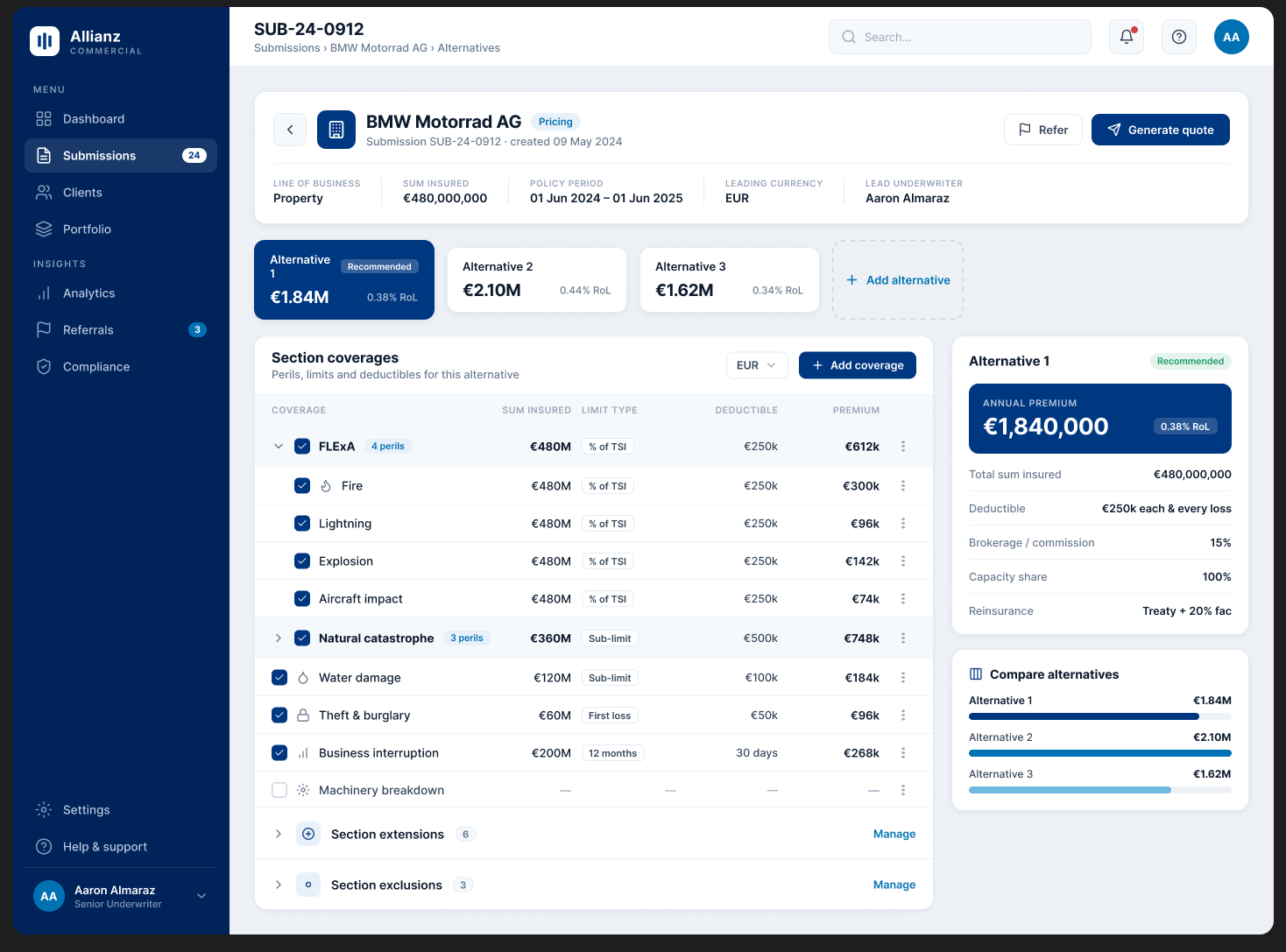Screen dimensions: 1286x952
Task: Open row menu for Explosion peril
Action: coord(903,561)
